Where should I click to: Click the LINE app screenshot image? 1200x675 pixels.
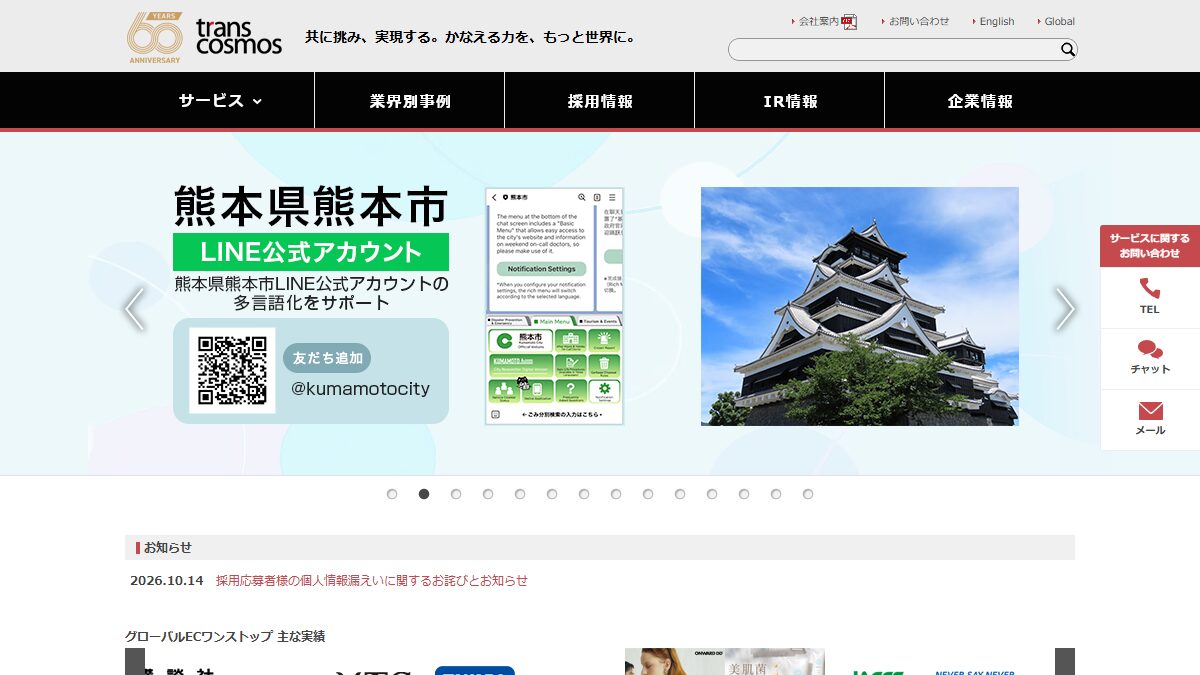pos(554,306)
